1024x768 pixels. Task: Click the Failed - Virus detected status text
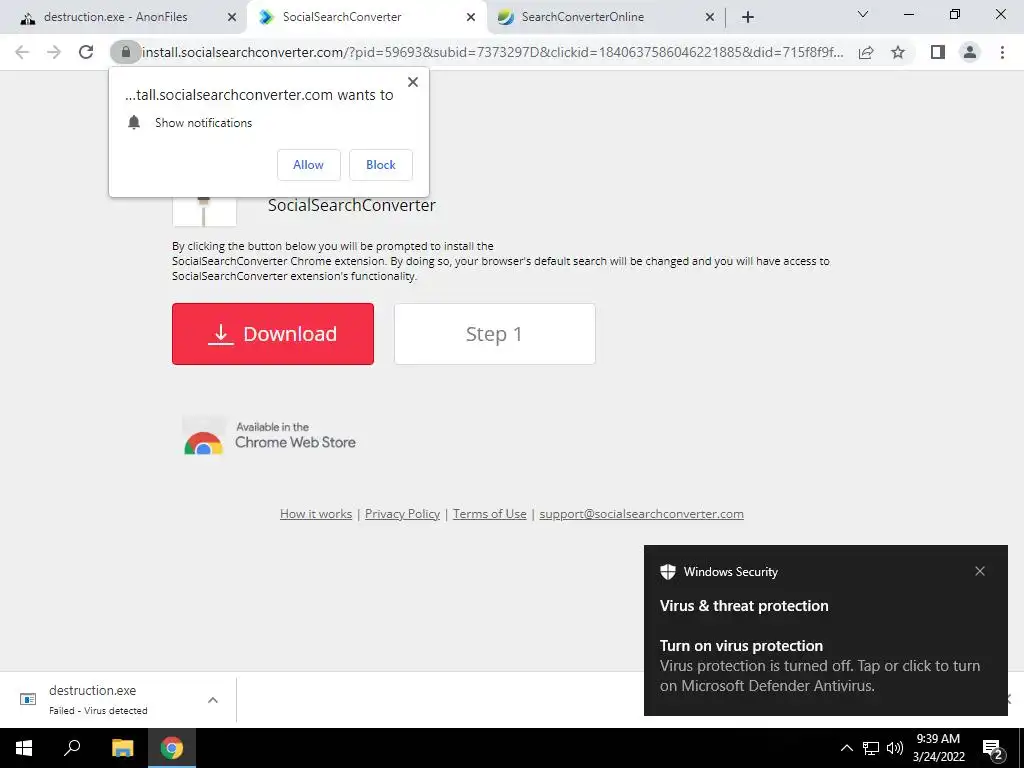click(x=98, y=711)
